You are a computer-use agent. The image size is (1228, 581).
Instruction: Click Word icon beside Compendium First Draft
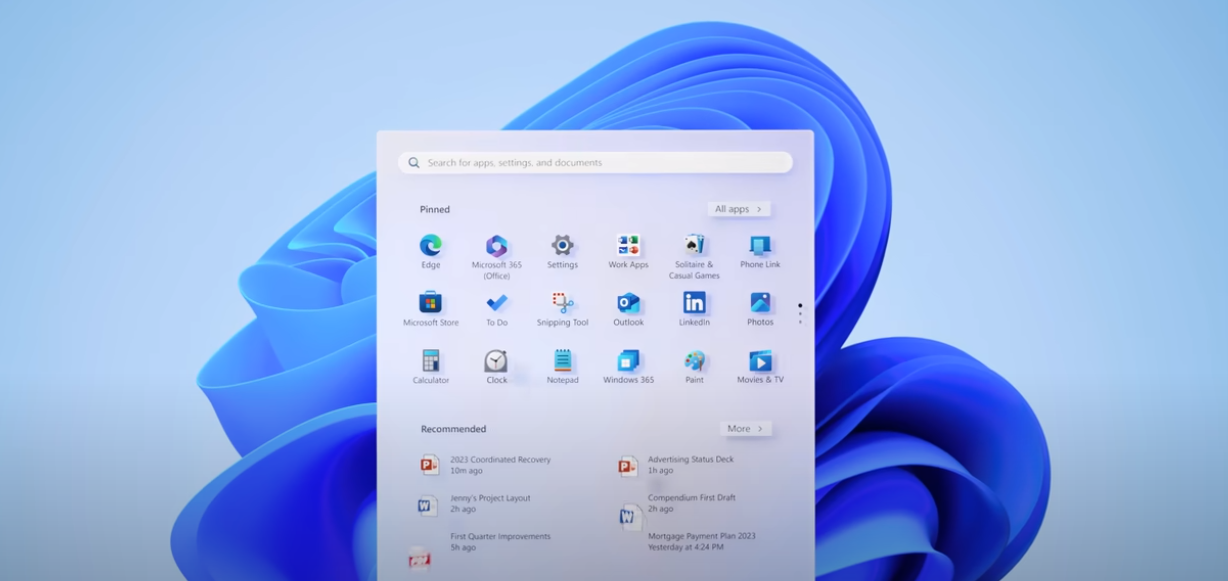point(629,516)
